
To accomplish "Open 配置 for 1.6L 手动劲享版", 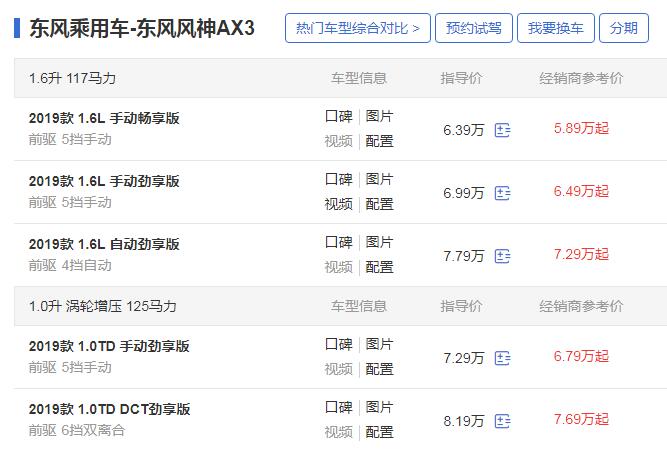I will 379,204.
